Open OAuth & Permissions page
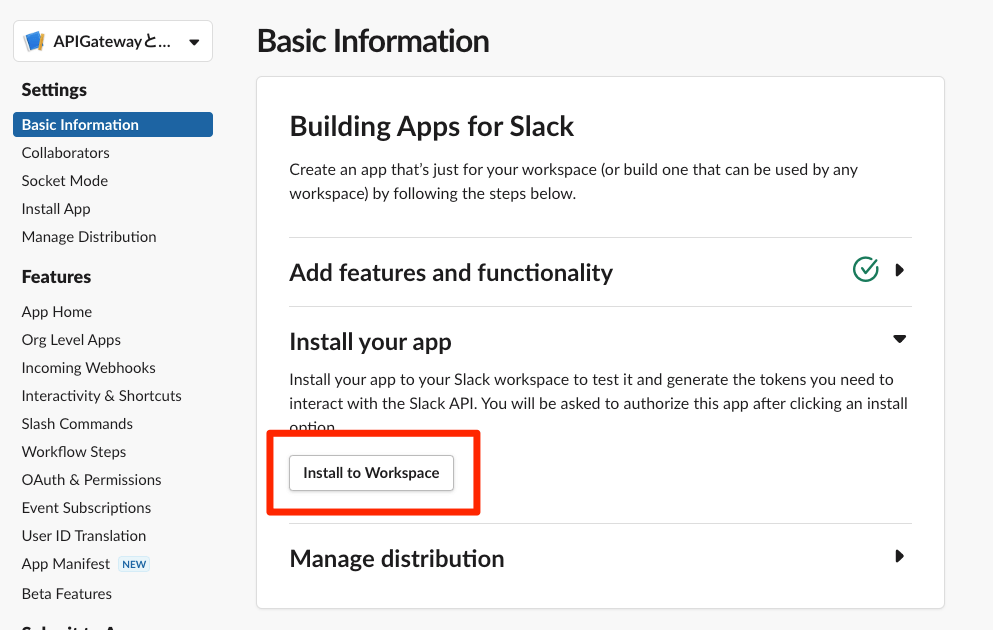The height and width of the screenshot is (630, 993). point(92,480)
